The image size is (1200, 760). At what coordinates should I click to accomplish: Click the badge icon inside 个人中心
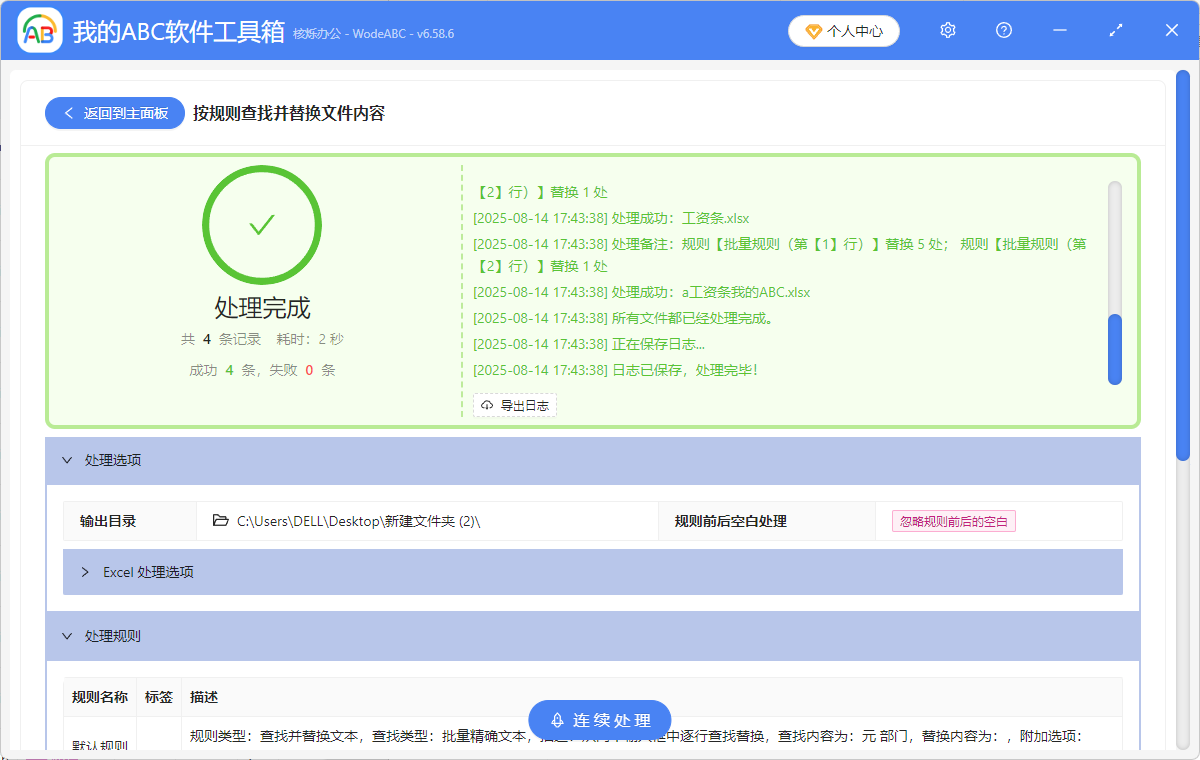click(812, 30)
